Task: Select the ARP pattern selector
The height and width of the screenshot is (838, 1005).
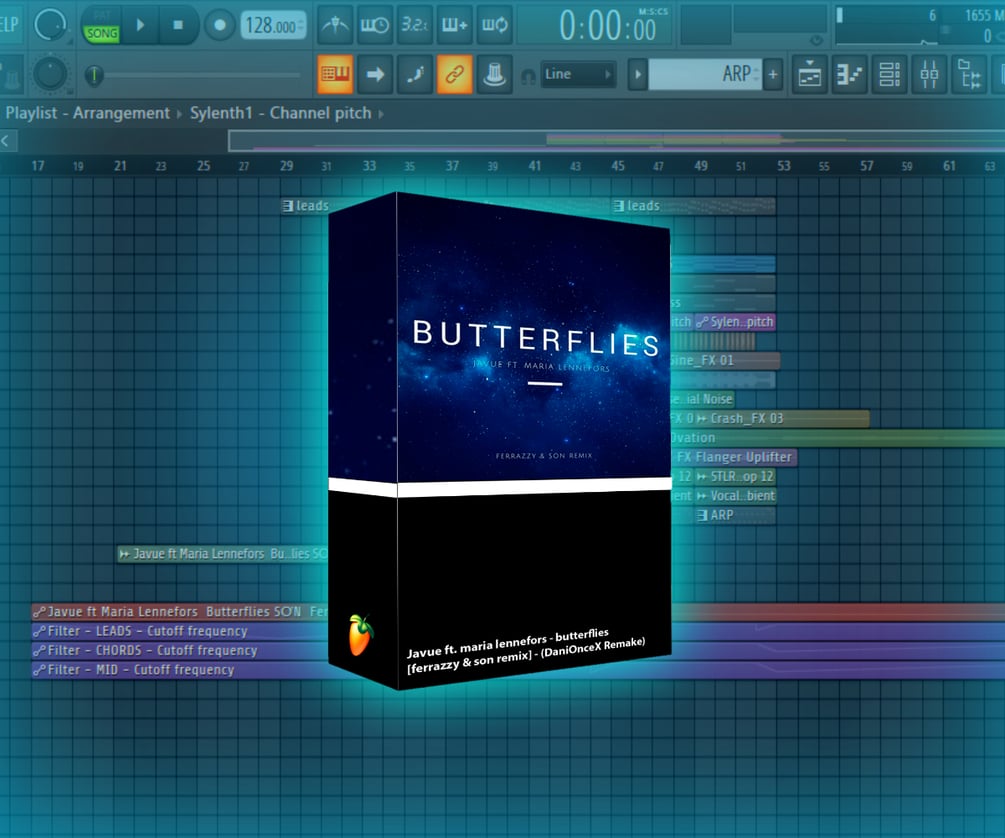Action: coord(705,74)
